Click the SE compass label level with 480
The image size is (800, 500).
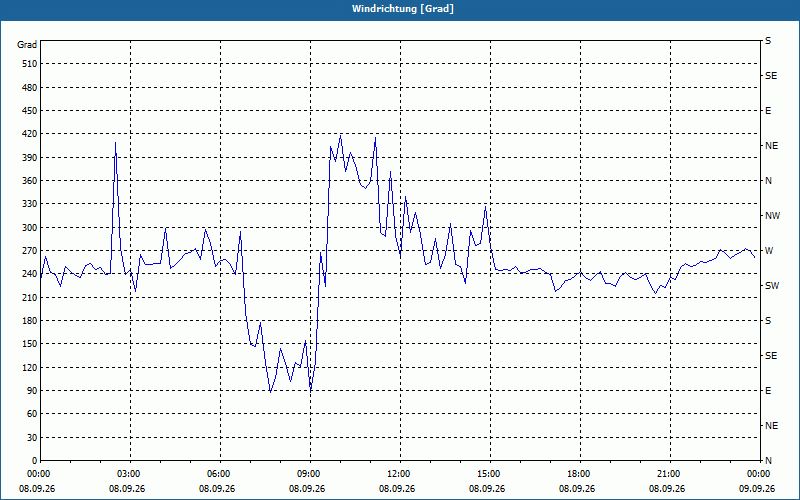coord(771,76)
